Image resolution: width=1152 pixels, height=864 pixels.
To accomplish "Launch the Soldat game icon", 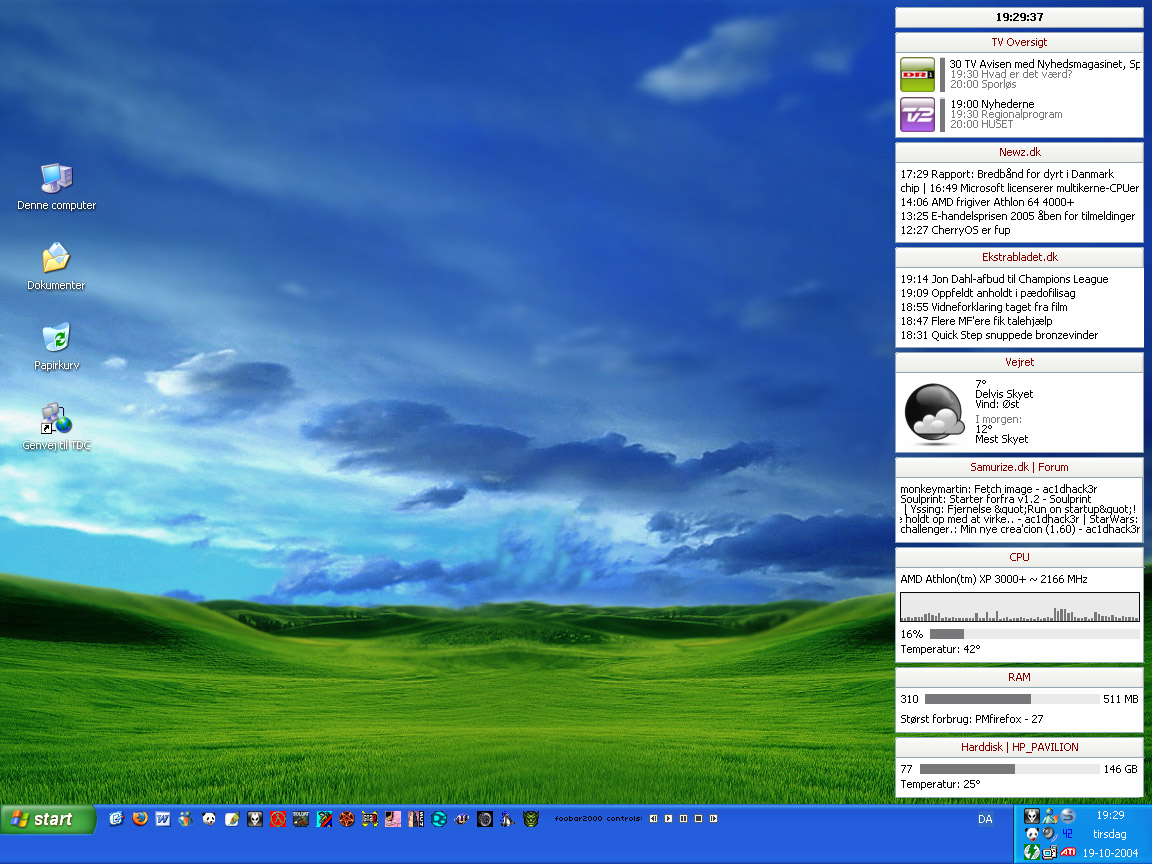I will pos(300,818).
